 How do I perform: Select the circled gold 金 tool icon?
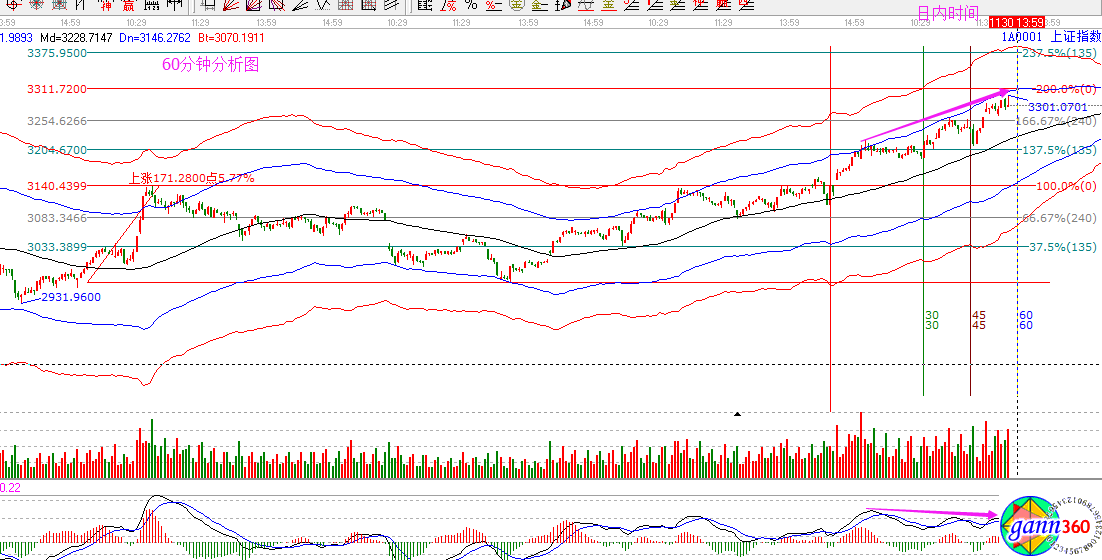pyautogui.click(x=516, y=6)
